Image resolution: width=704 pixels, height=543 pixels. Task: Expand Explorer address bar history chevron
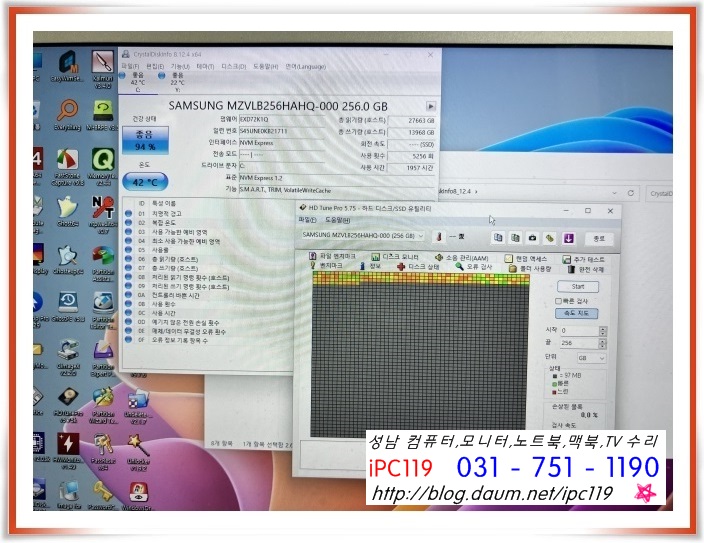click(614, 193)
